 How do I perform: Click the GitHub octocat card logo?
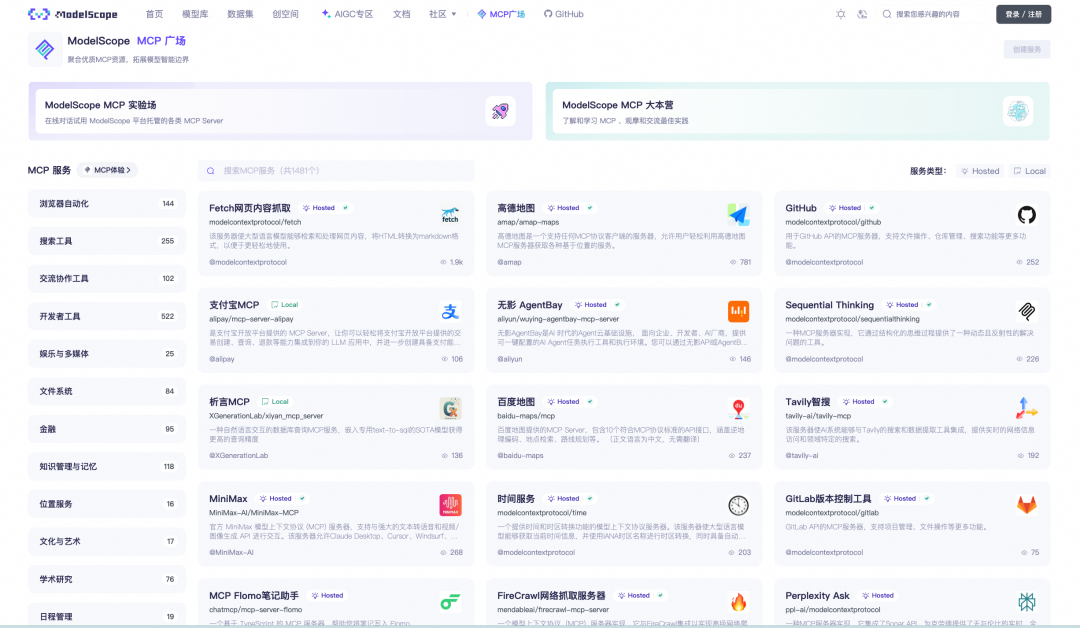[x=1026, y=215]
